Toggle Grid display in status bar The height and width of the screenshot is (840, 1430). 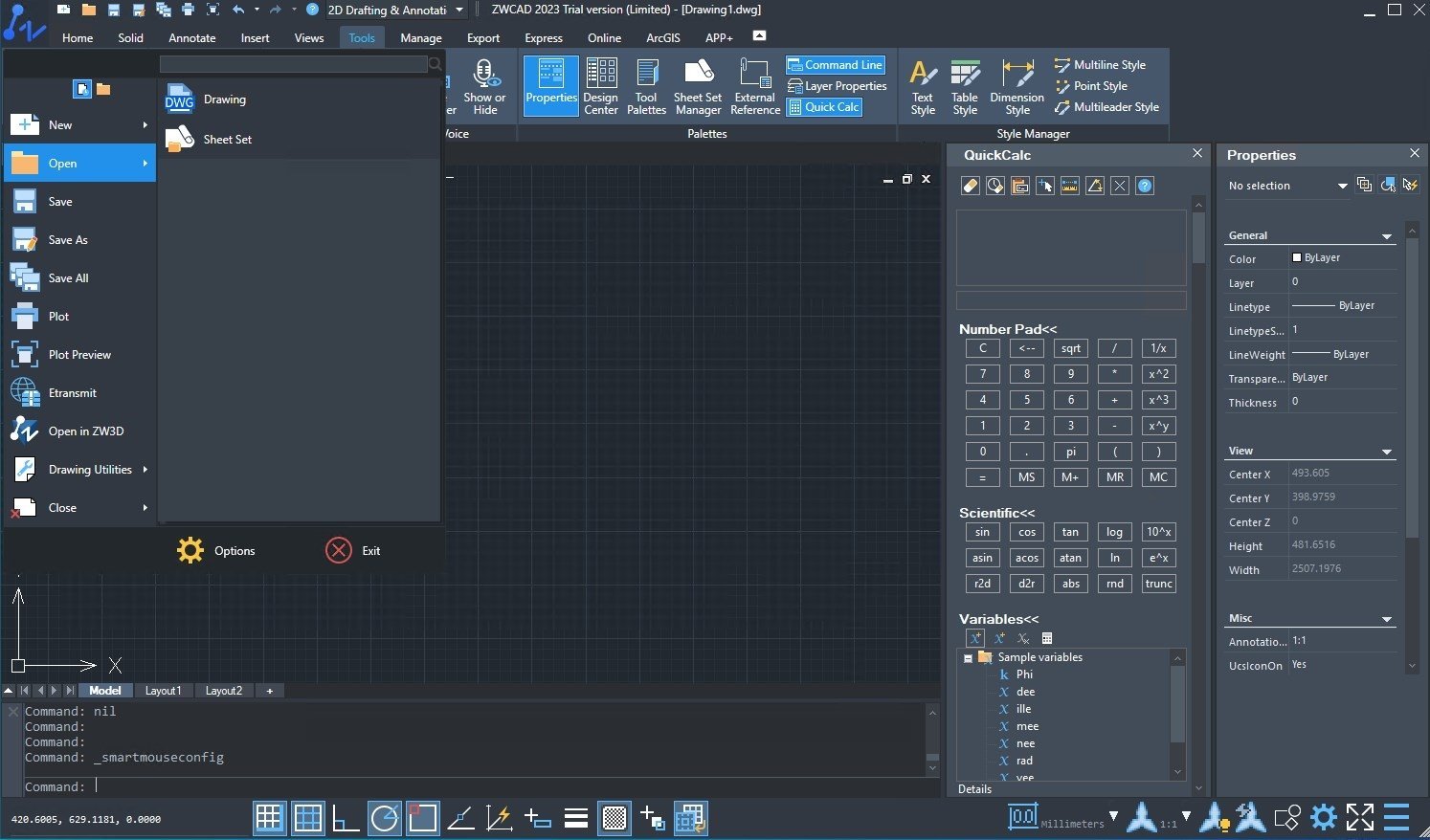(x=308, y=818)
